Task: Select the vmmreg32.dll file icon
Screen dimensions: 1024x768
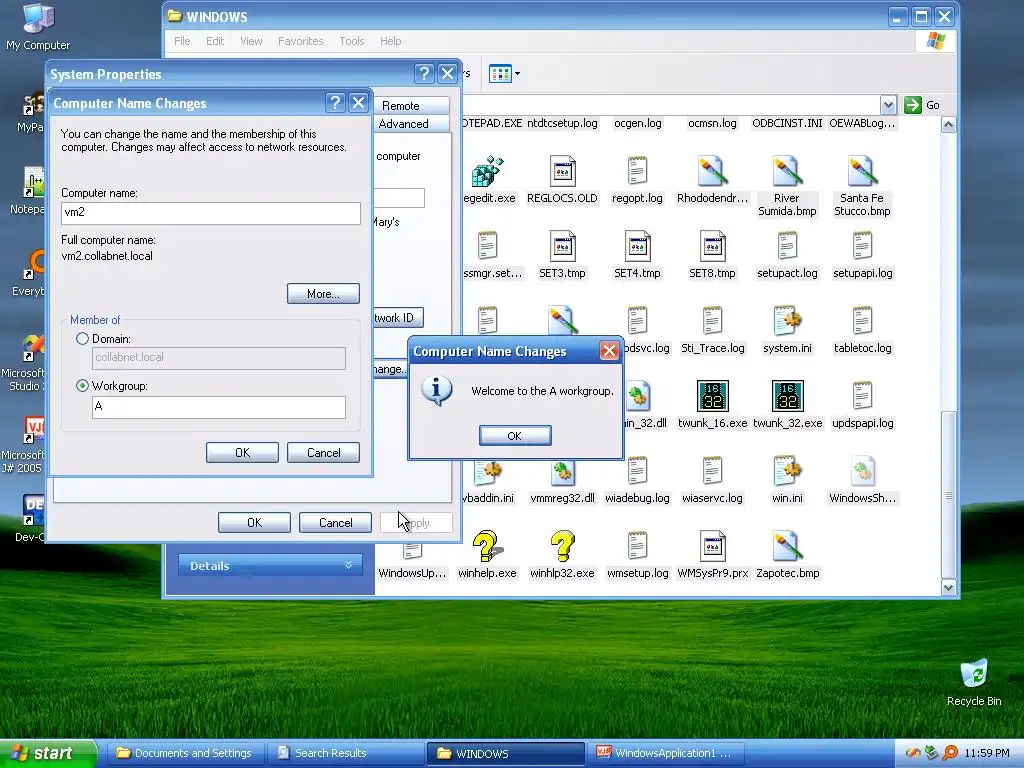Action: pos(562,471)
